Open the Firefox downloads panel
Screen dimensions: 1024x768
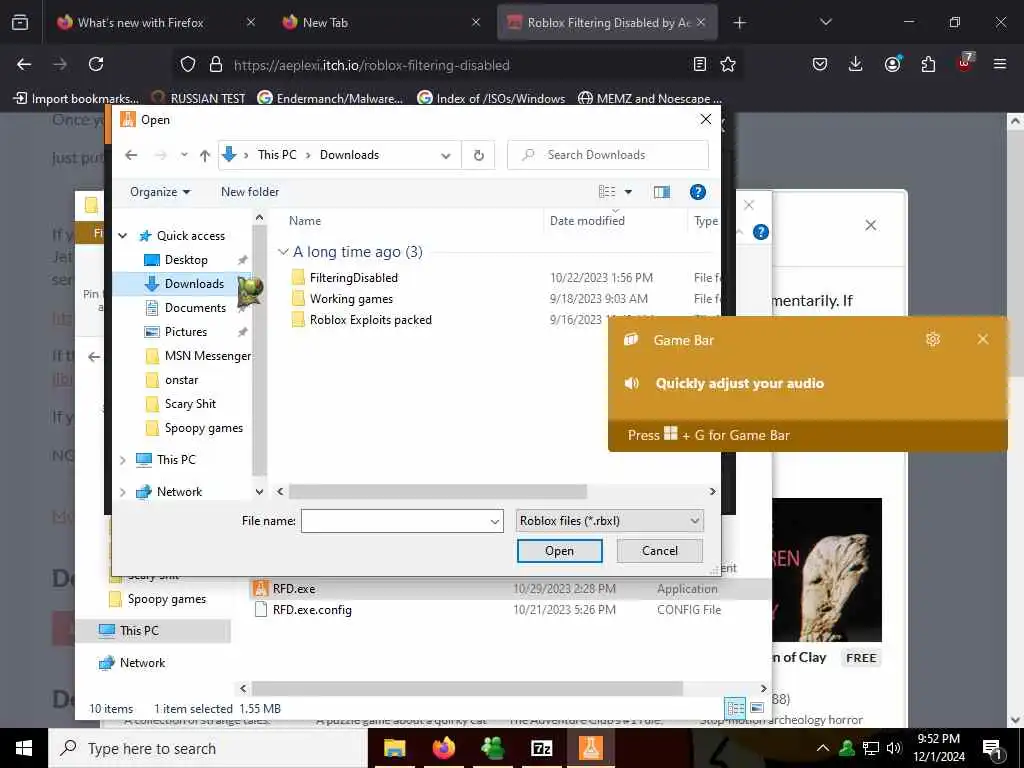point(856,64)
